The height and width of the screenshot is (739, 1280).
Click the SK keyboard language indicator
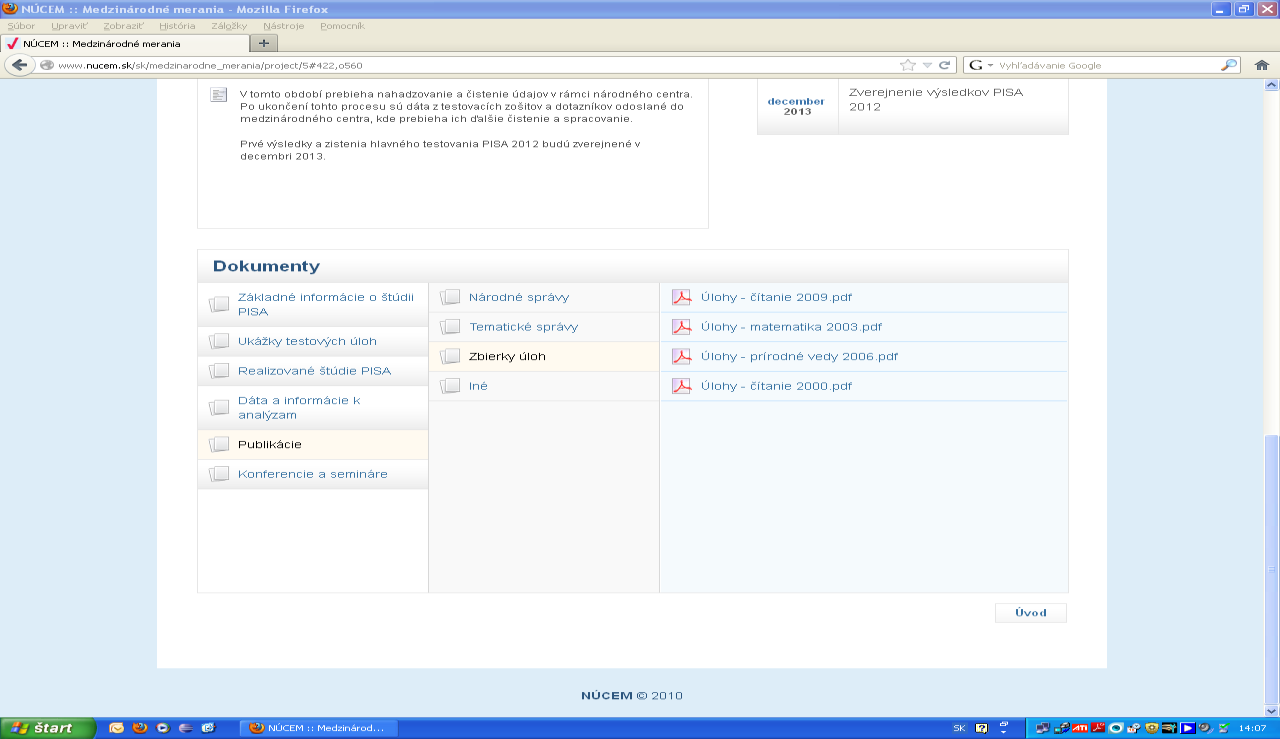pyautogui.click(x=959, y=728)
